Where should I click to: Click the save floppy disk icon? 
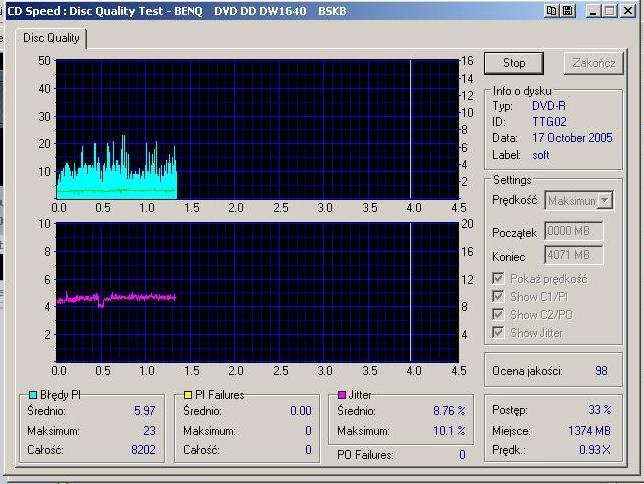coord(568,11)
